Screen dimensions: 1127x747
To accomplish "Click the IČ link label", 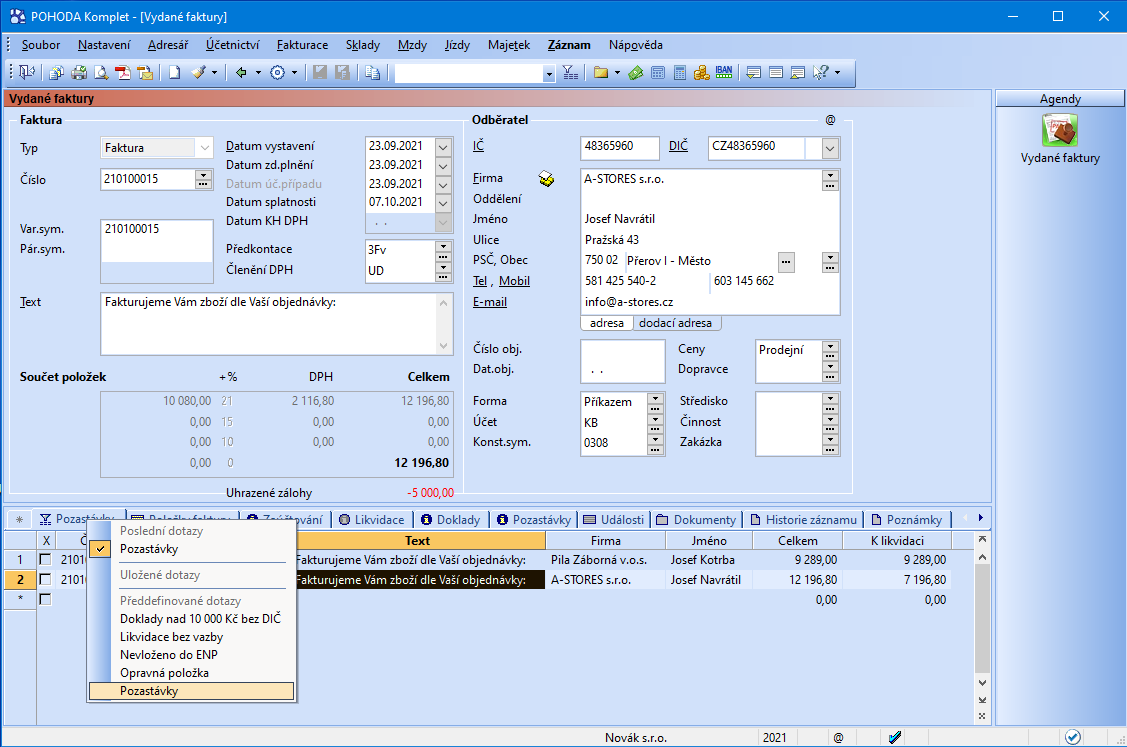I will [479, 146].
